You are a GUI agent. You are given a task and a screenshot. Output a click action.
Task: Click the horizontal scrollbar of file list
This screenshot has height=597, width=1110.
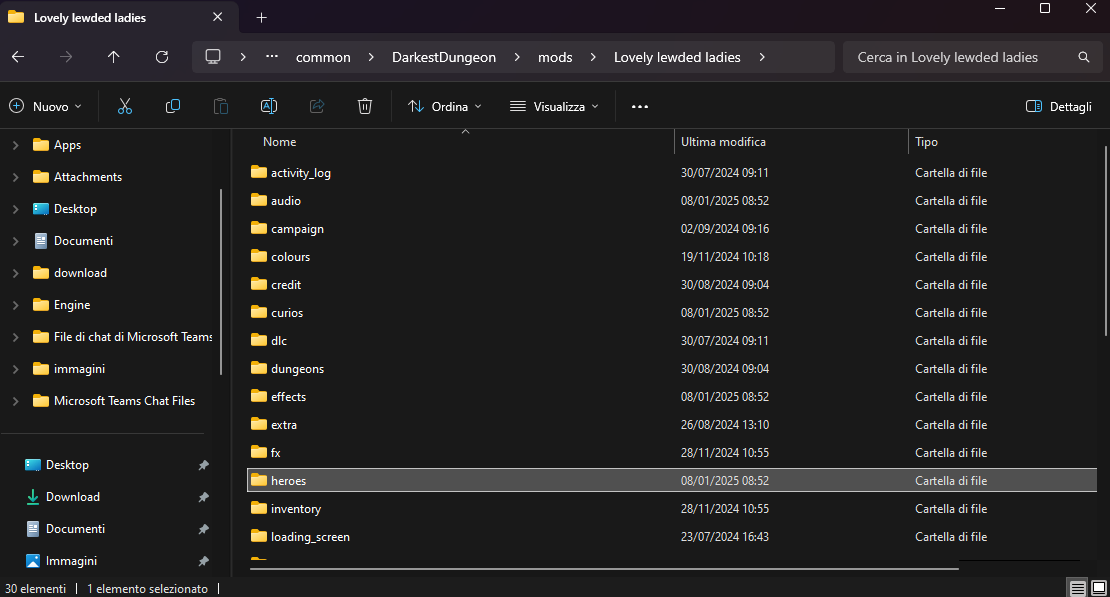click(604, 568)
